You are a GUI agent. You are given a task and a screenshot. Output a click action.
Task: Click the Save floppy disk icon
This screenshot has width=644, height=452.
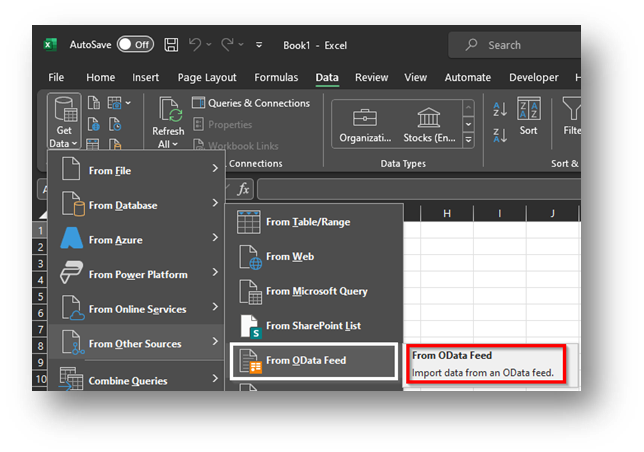171,44
